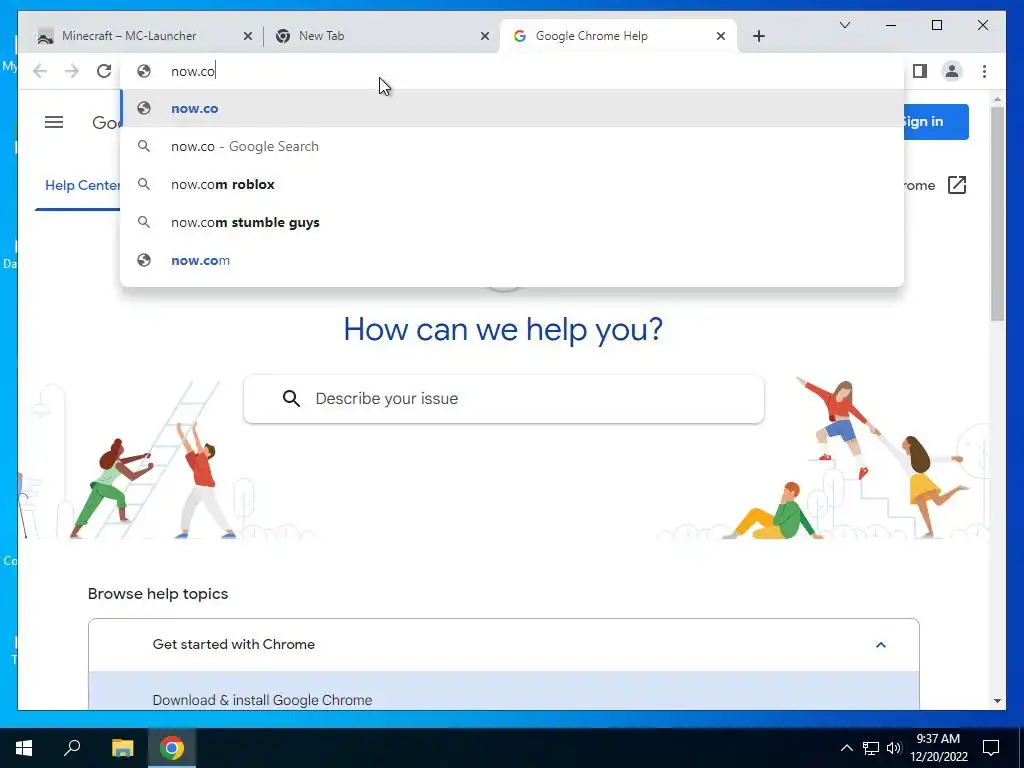The height and width of the screenshot is (768, 1024).
Task: Switch to the New Tab tab
Action: pyautogui.click(x=381, y=36)
